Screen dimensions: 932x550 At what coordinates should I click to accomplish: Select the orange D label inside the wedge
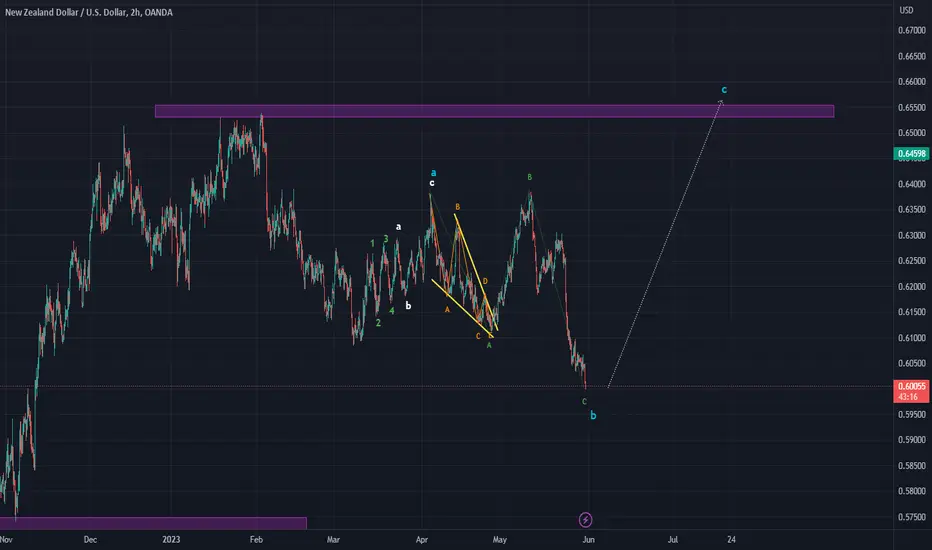coord(485,281)
